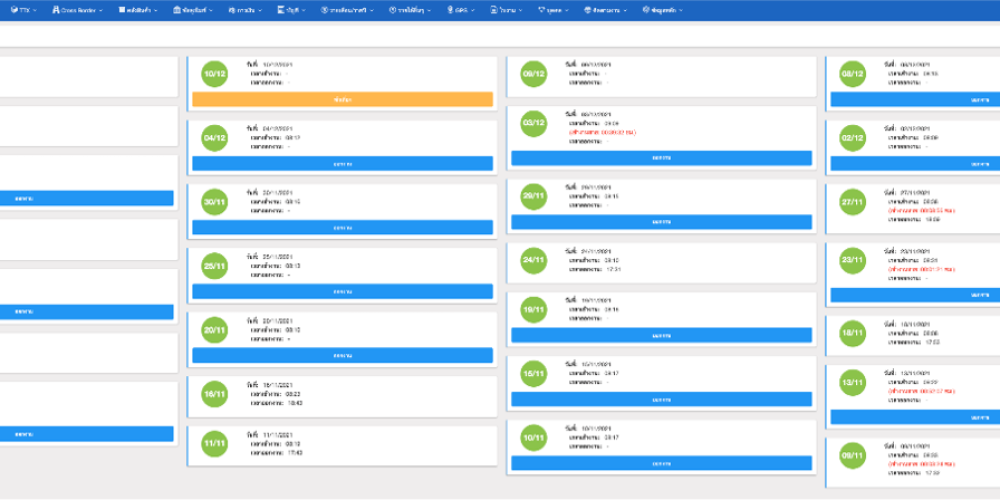
Task: Select the 29/11 date circle icon
Action: [534, 195]
